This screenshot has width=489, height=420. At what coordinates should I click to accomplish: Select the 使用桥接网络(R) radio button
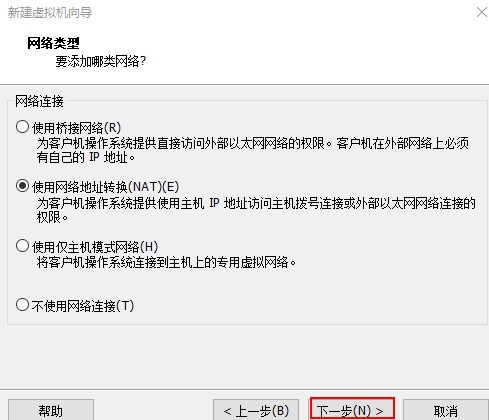[x=22, y=127]
